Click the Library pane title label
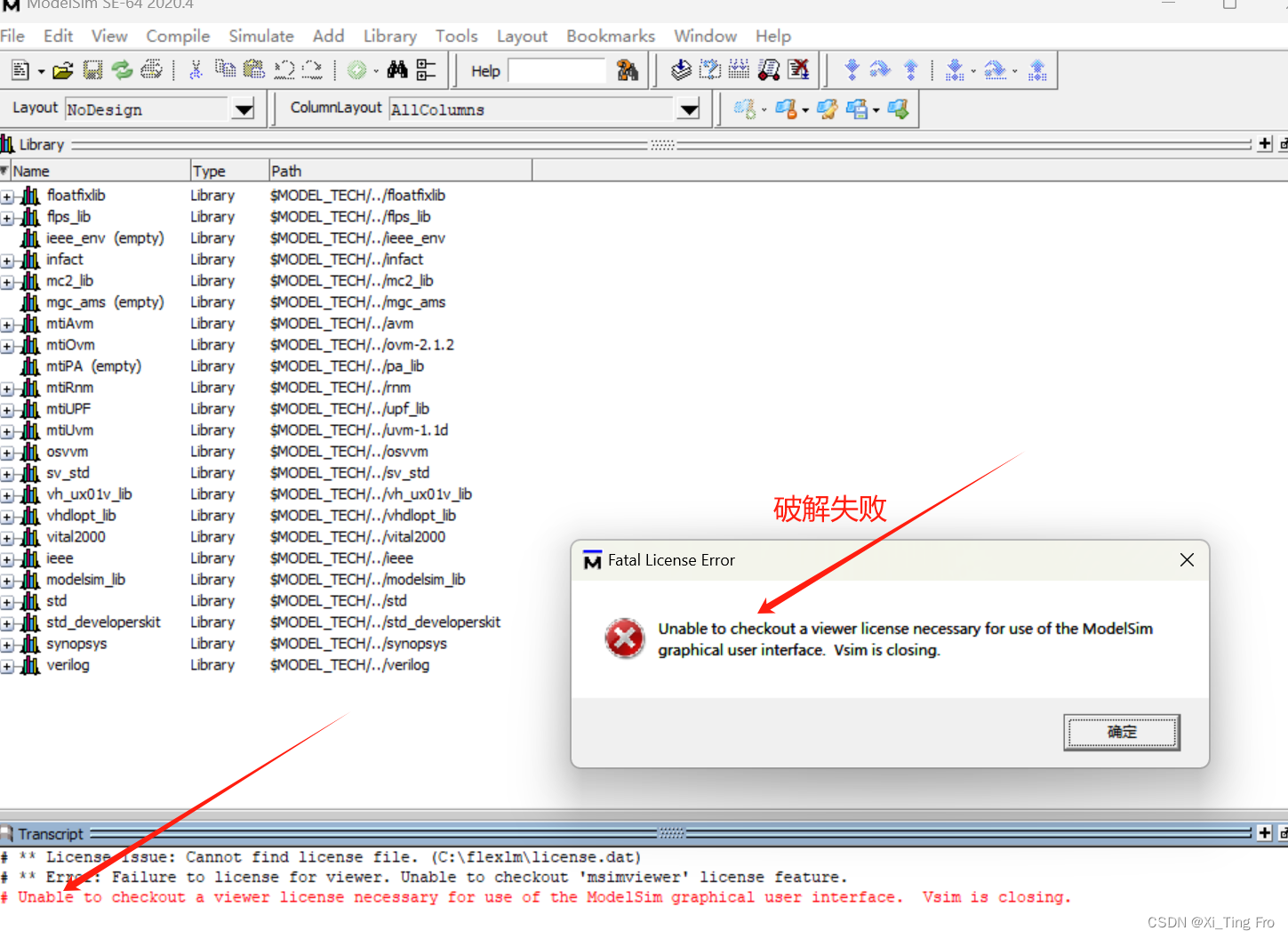This screenshot has width=1288, height=939. (x=42, y=144)
